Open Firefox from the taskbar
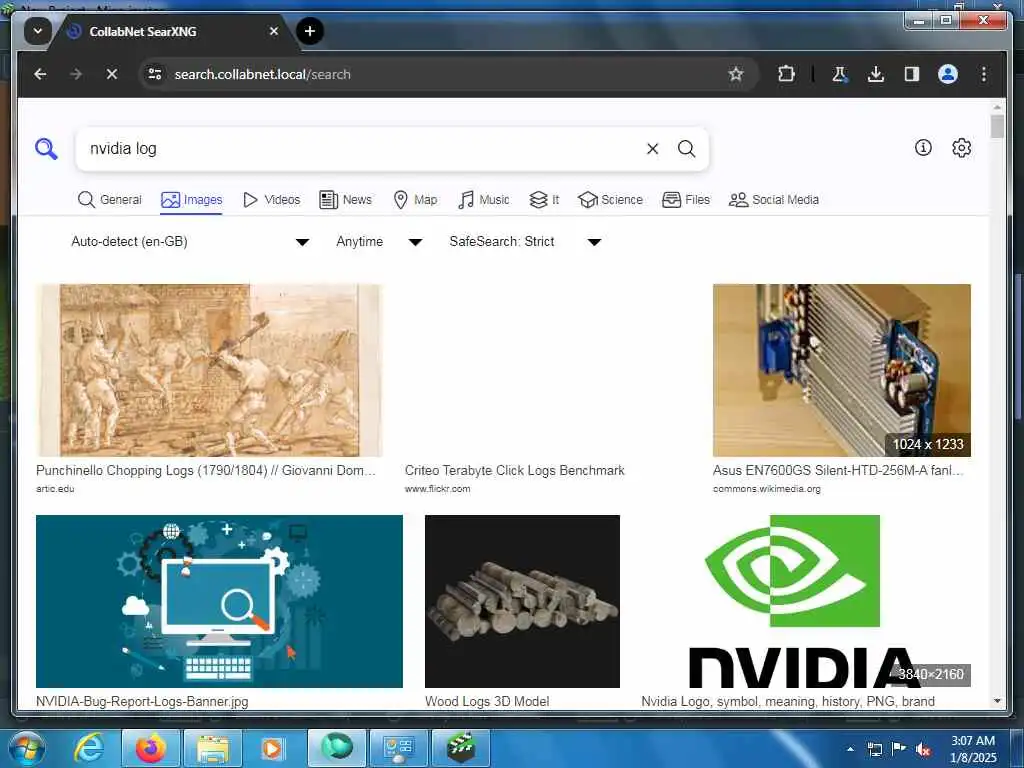Screen dimensions: 1024x768 150,748
